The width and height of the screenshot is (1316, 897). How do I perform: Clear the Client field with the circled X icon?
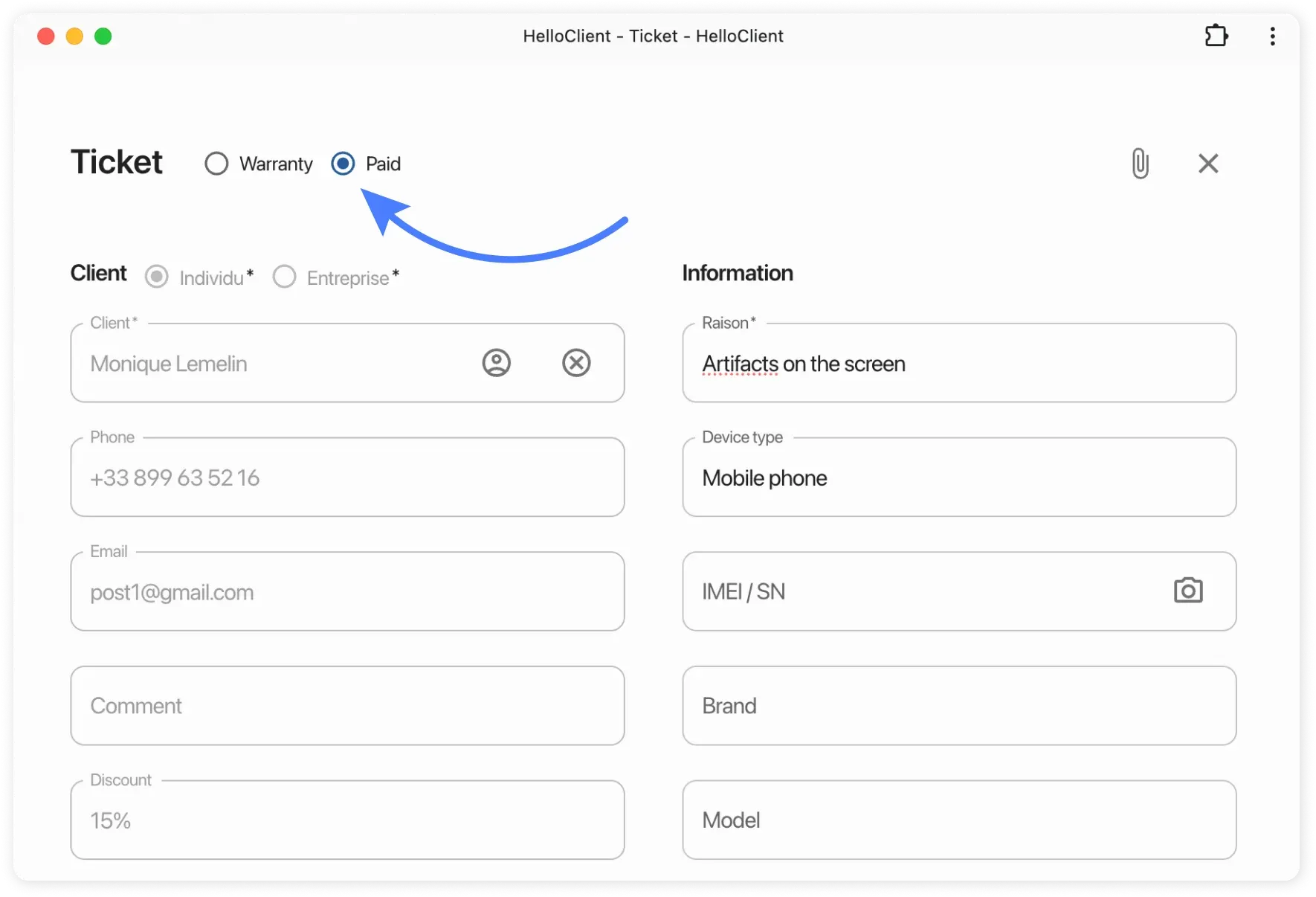[576, 363]
